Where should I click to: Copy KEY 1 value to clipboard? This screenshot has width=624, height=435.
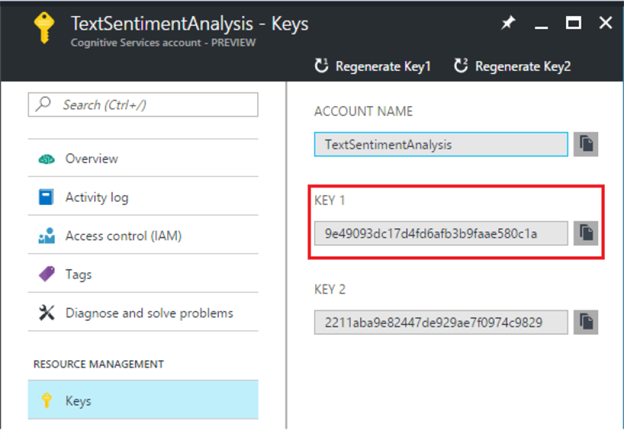pos(585,233)
